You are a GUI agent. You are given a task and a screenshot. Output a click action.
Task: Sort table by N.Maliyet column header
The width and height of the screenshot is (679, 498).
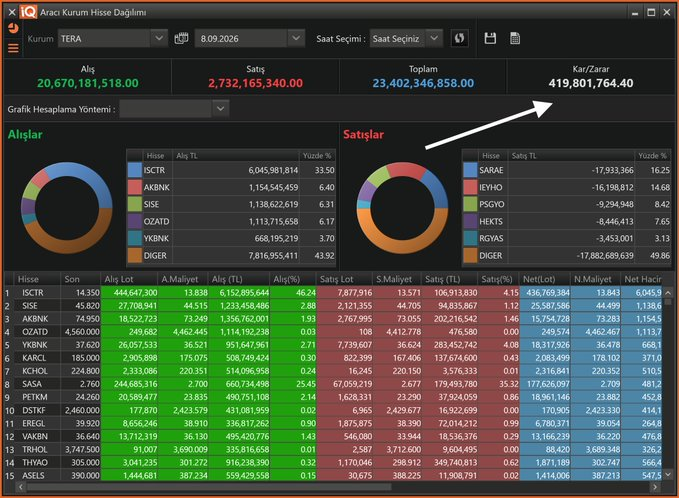pyautogui.click(x=593, y=279)
